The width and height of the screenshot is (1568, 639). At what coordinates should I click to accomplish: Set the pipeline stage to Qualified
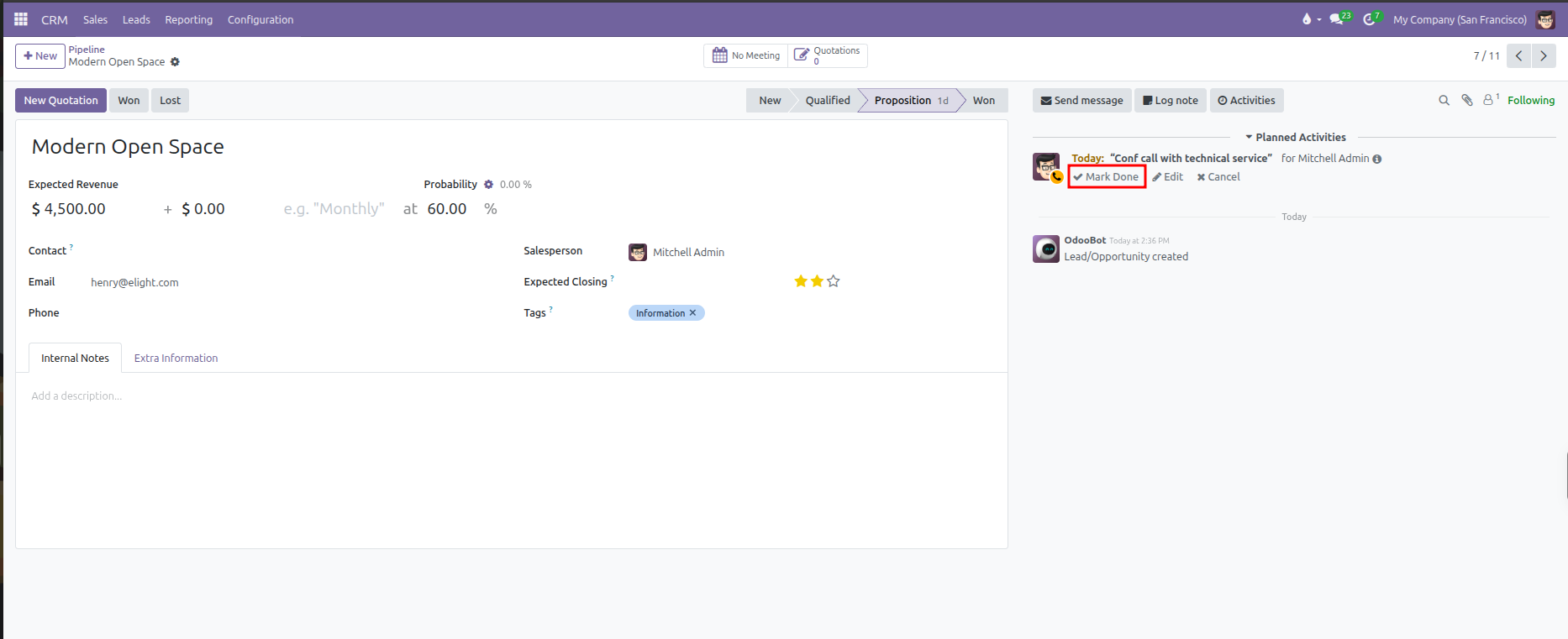pyautogui.click(x=828, y=101)
